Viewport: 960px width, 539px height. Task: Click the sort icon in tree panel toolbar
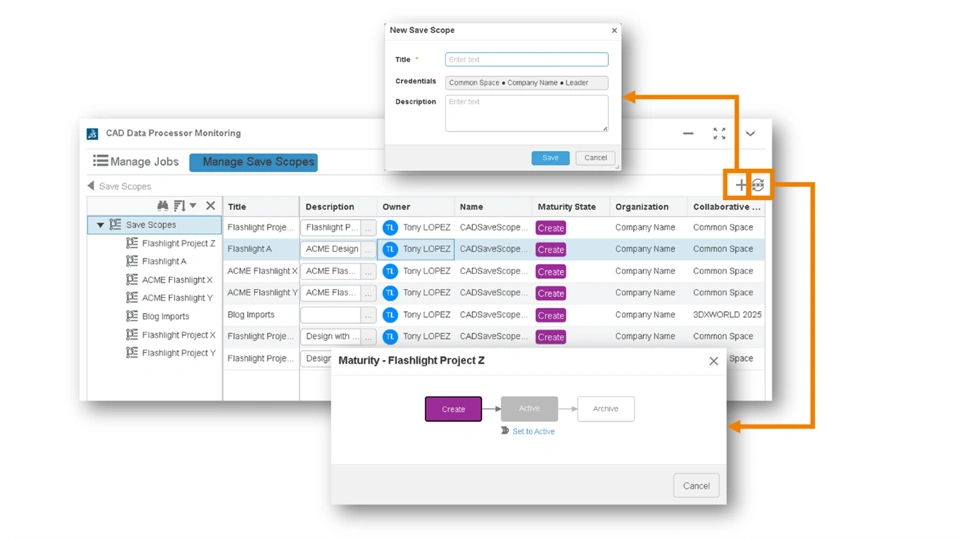click(x=179, y=206)
